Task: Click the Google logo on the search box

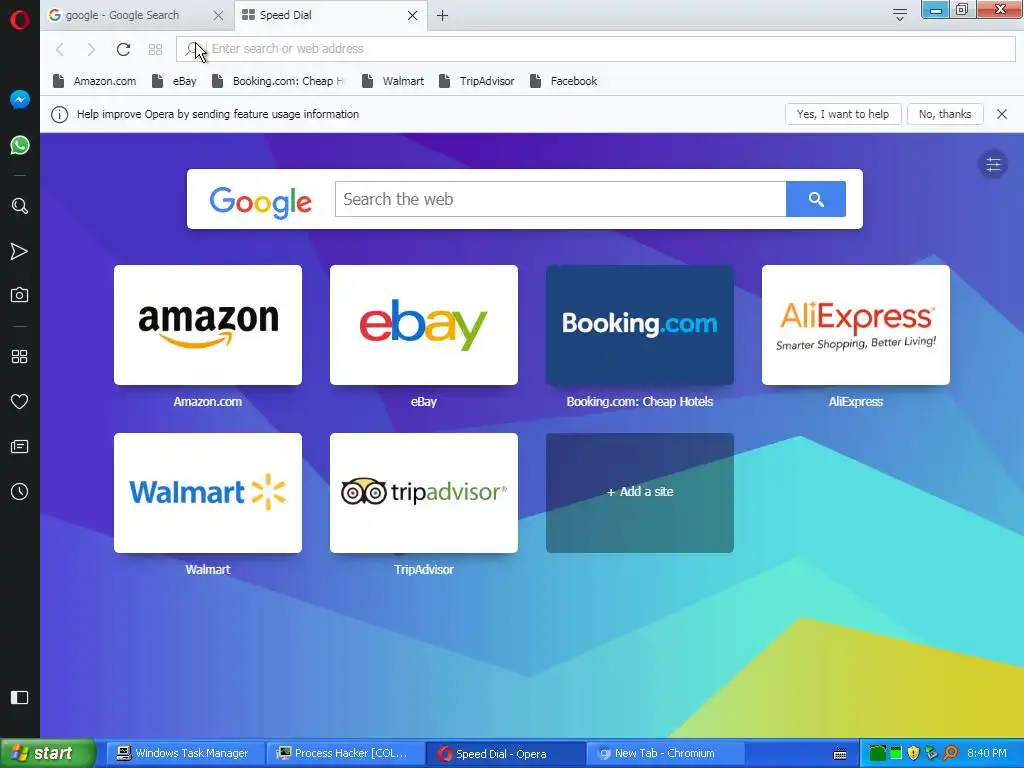Action: (261, 202)
